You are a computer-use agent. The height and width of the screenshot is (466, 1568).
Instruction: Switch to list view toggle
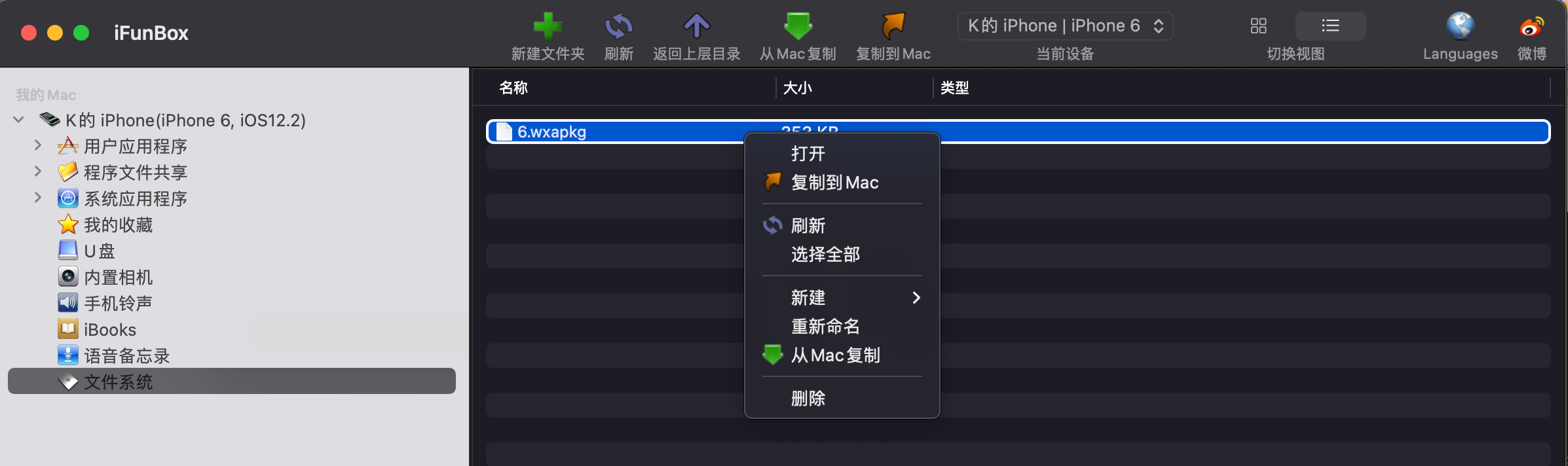tap(1330, 26)
